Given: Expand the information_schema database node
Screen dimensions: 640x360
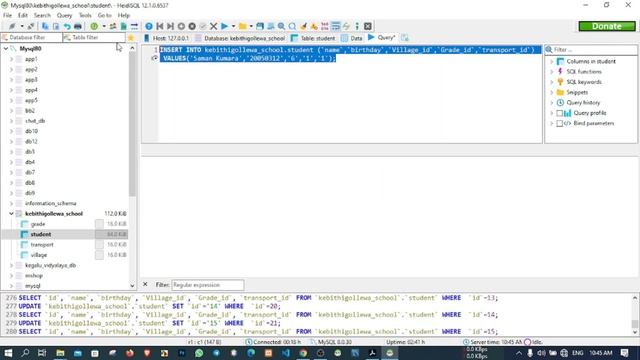Looking at the screenshot, I should [11, 203].
